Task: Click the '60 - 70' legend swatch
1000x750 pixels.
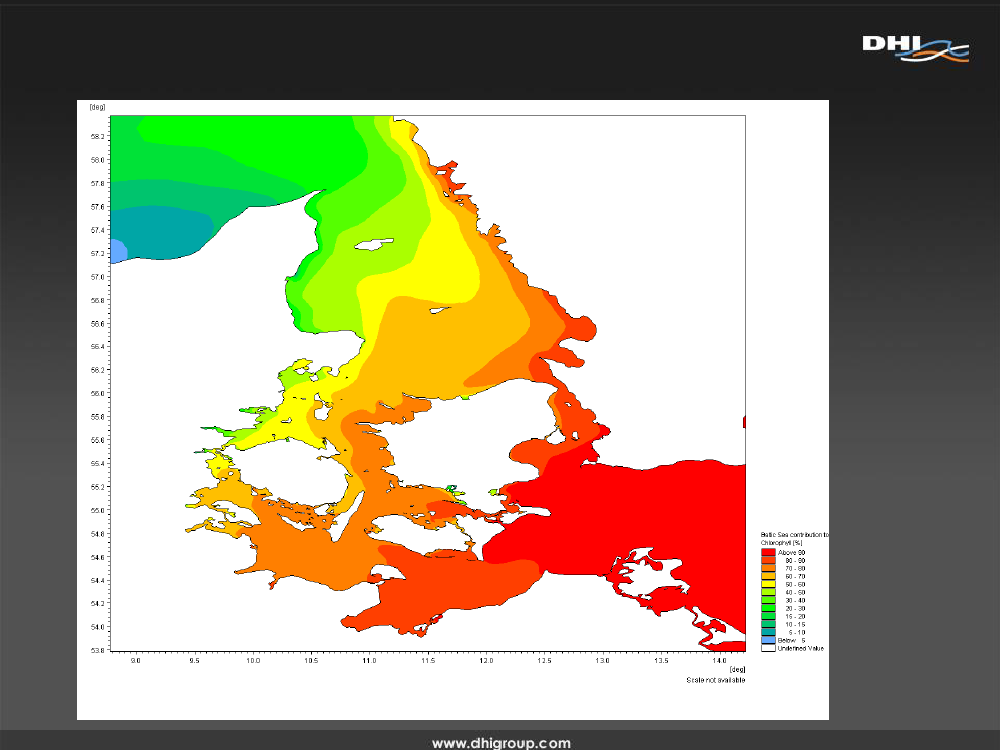Action: [x=768, y=577]
